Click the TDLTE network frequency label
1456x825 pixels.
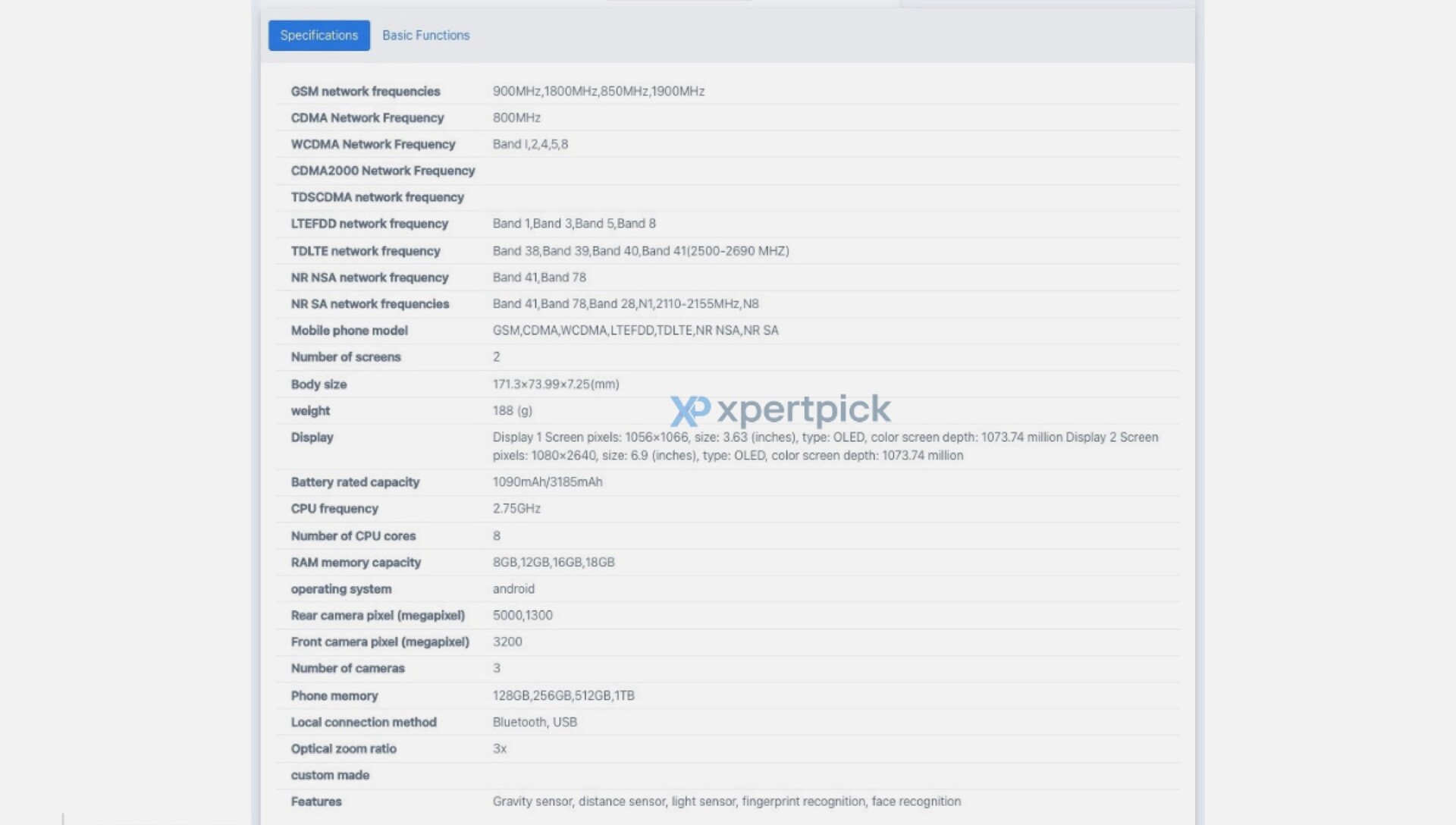pyautogui.click(x=365, y=251)
